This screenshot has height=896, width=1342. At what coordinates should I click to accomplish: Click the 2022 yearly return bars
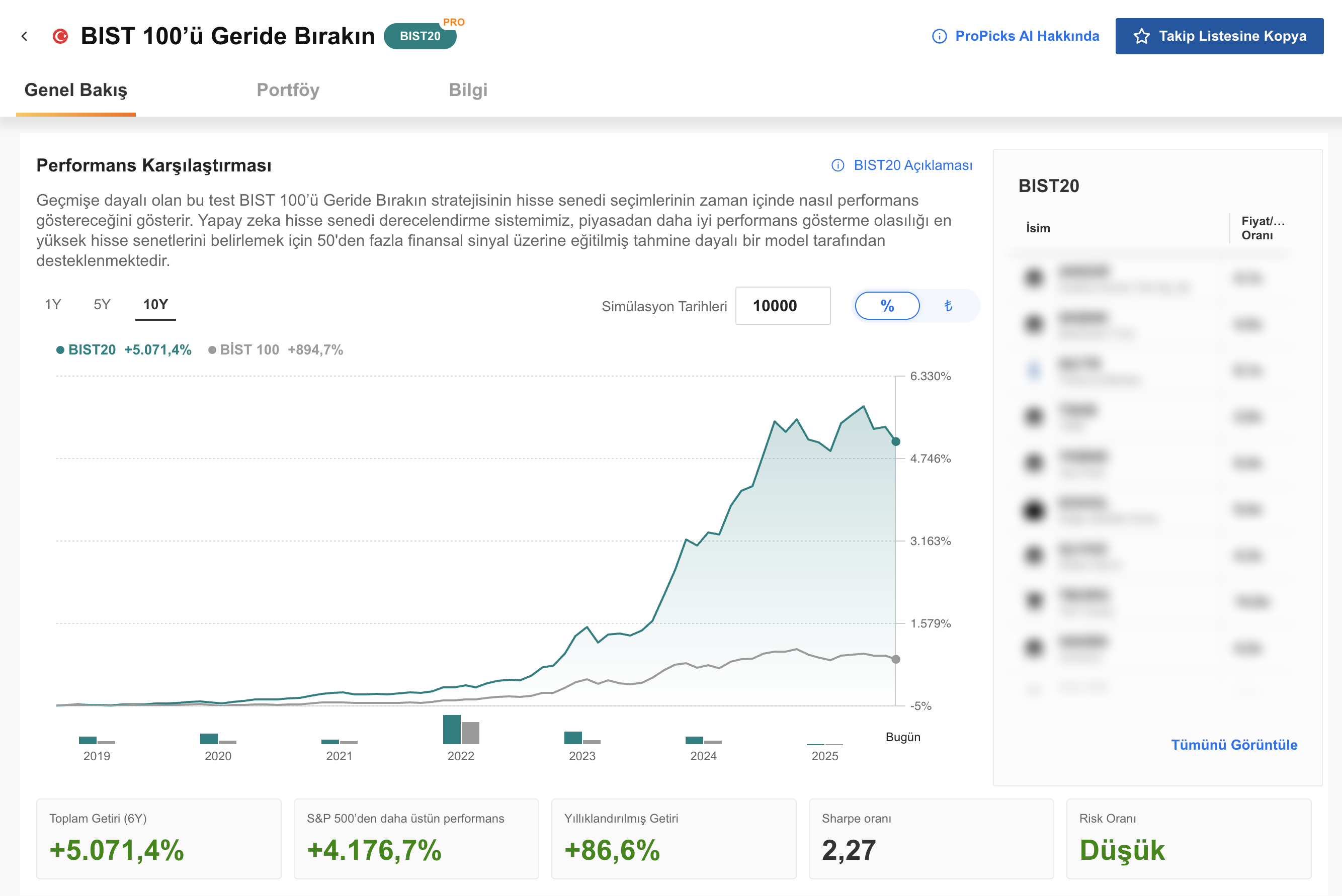[461, 729]
